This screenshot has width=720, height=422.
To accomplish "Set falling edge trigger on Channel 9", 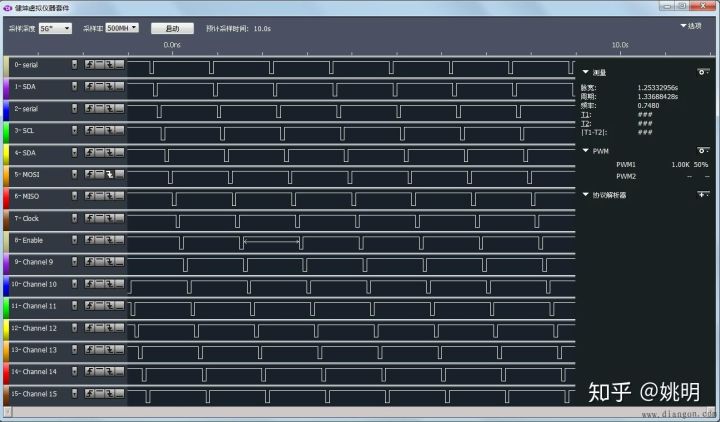I will [x=110, y=262].
